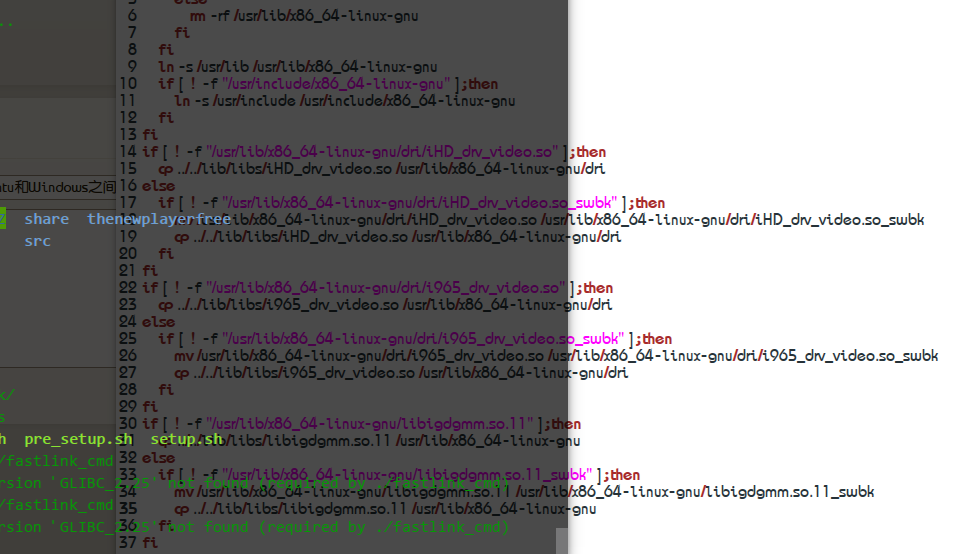Click line 27 'cp' of i965_drv_video.so
This screenshot has height=554, width=979.
[401, 373]
